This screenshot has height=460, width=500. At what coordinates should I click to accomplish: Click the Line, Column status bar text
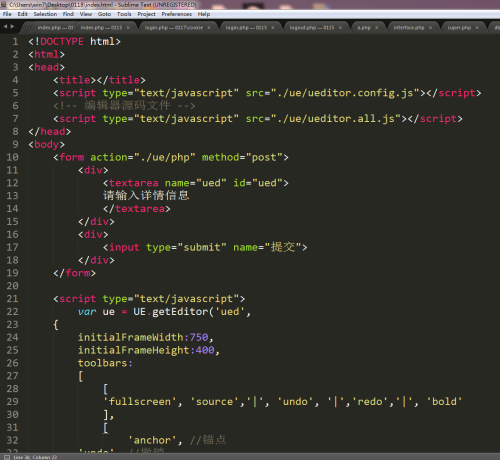click(35, 457)
